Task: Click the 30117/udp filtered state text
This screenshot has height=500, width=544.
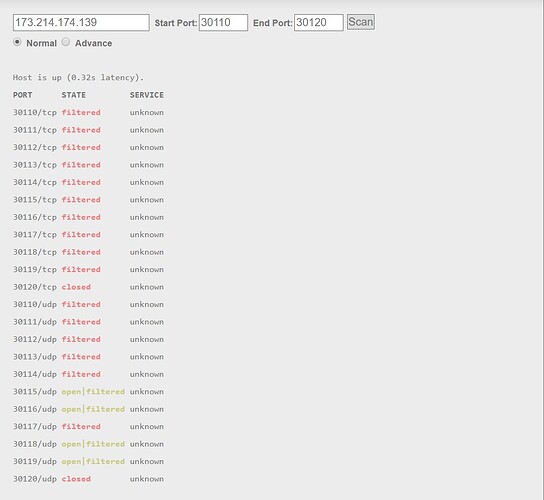Action: point(81,426)
